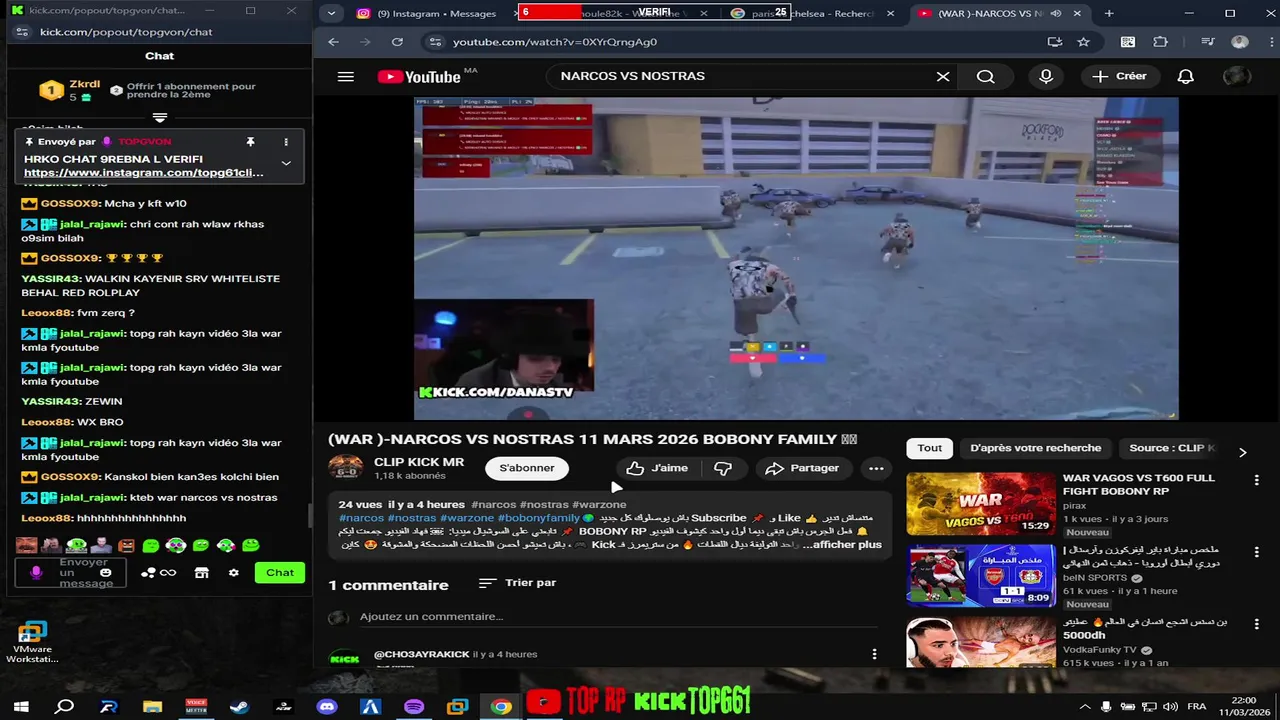Reload the YouTube page

[397, 42]
